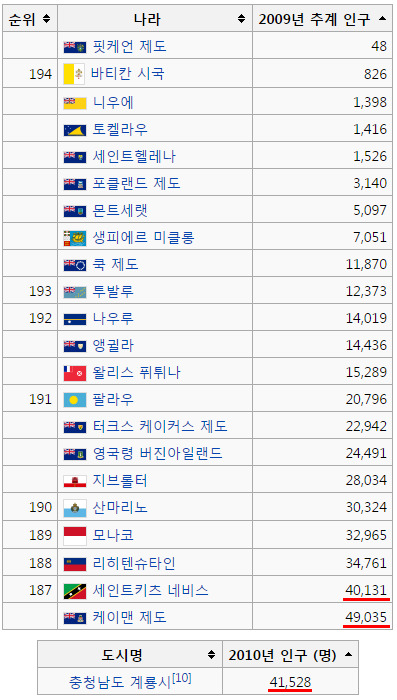Open the 쿡 제도 link
This screenshot has height=700, width=397.
[x=115, y=265]
